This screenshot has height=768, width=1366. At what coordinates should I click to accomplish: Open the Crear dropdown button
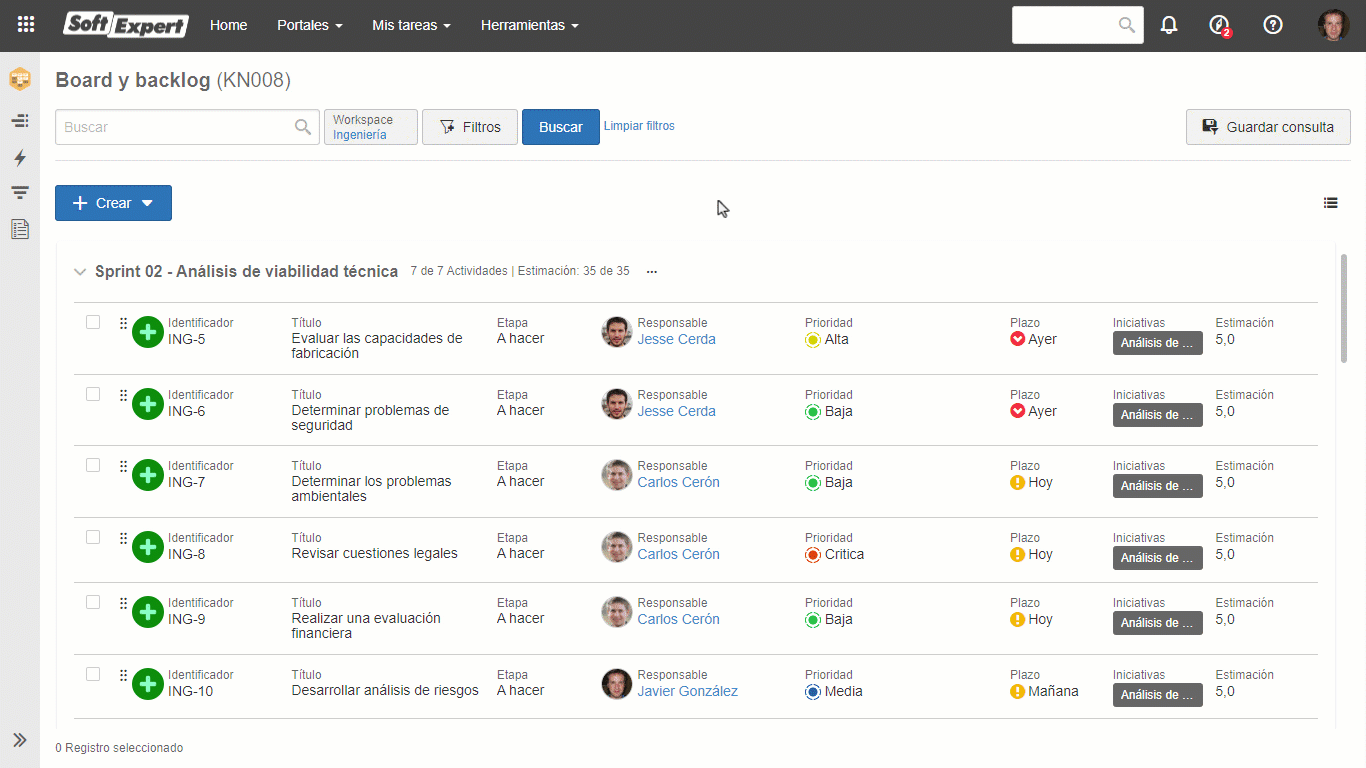point(113,203)
